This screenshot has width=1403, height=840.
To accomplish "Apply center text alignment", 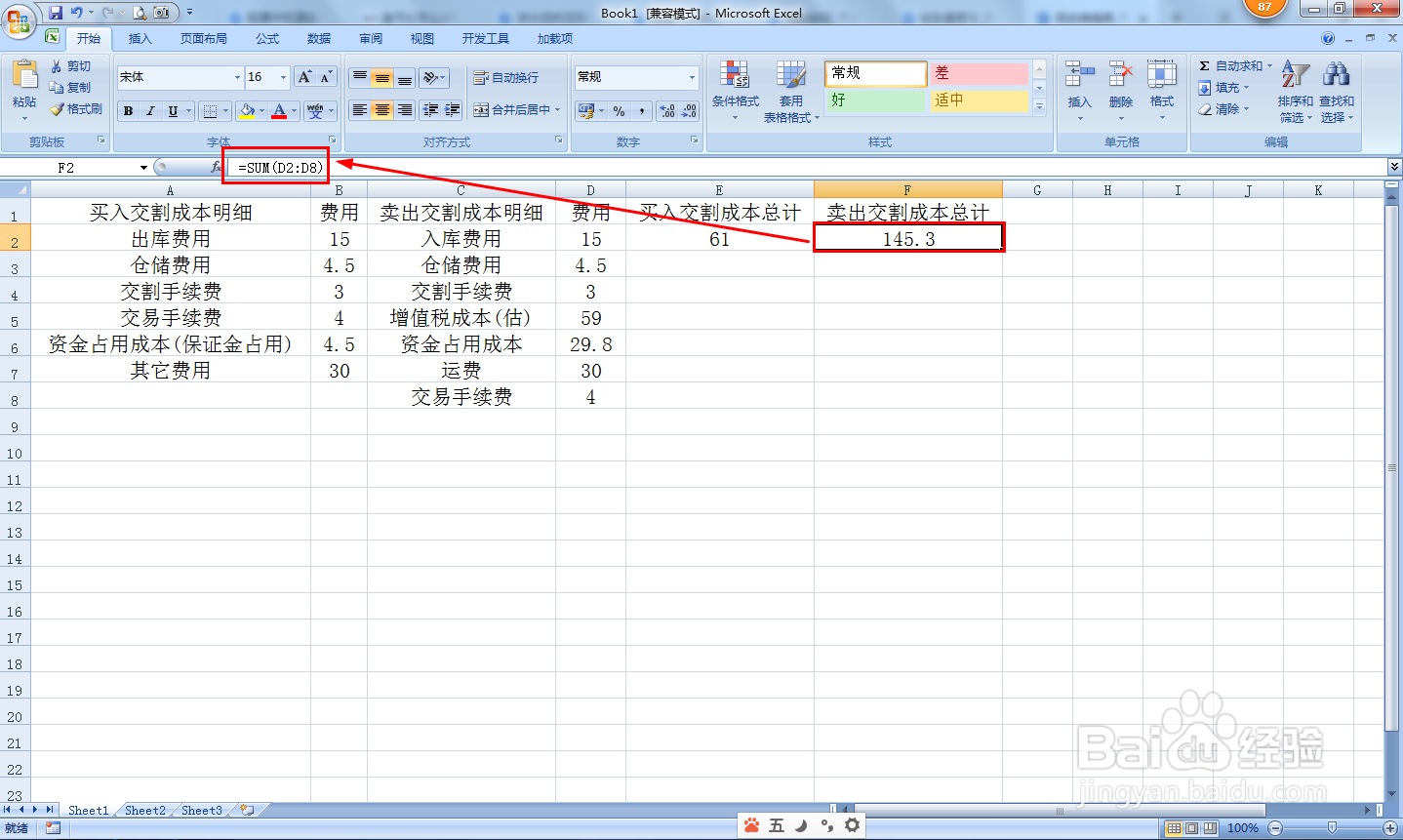I will pyautogui.click(x=382, y=110).
